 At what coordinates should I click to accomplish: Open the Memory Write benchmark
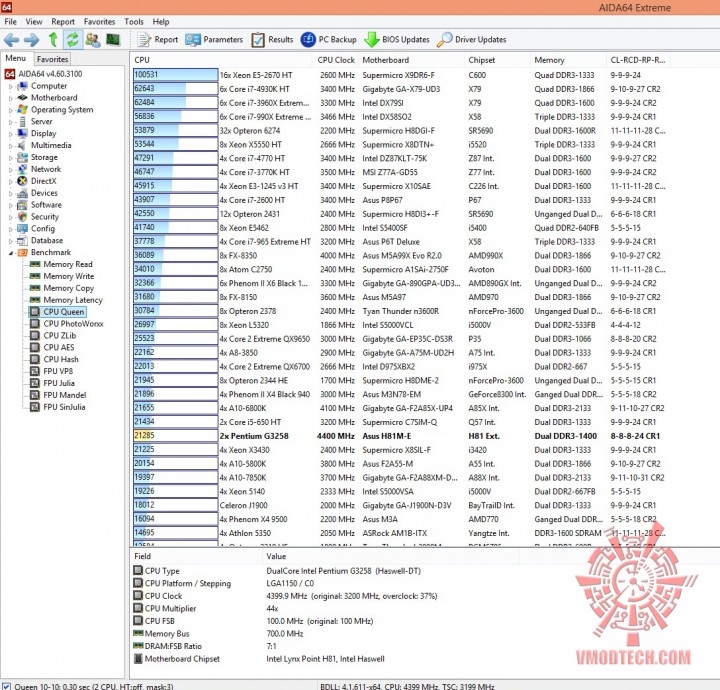[68, 276]
